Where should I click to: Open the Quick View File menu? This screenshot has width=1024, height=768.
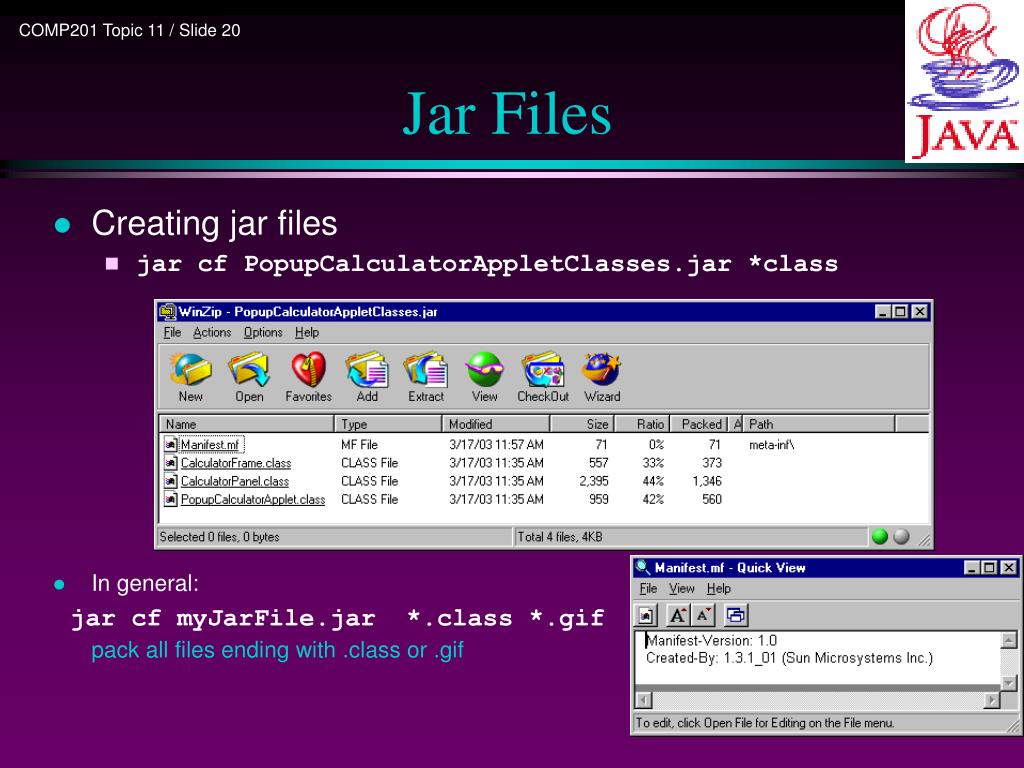[x=648, y=588]
